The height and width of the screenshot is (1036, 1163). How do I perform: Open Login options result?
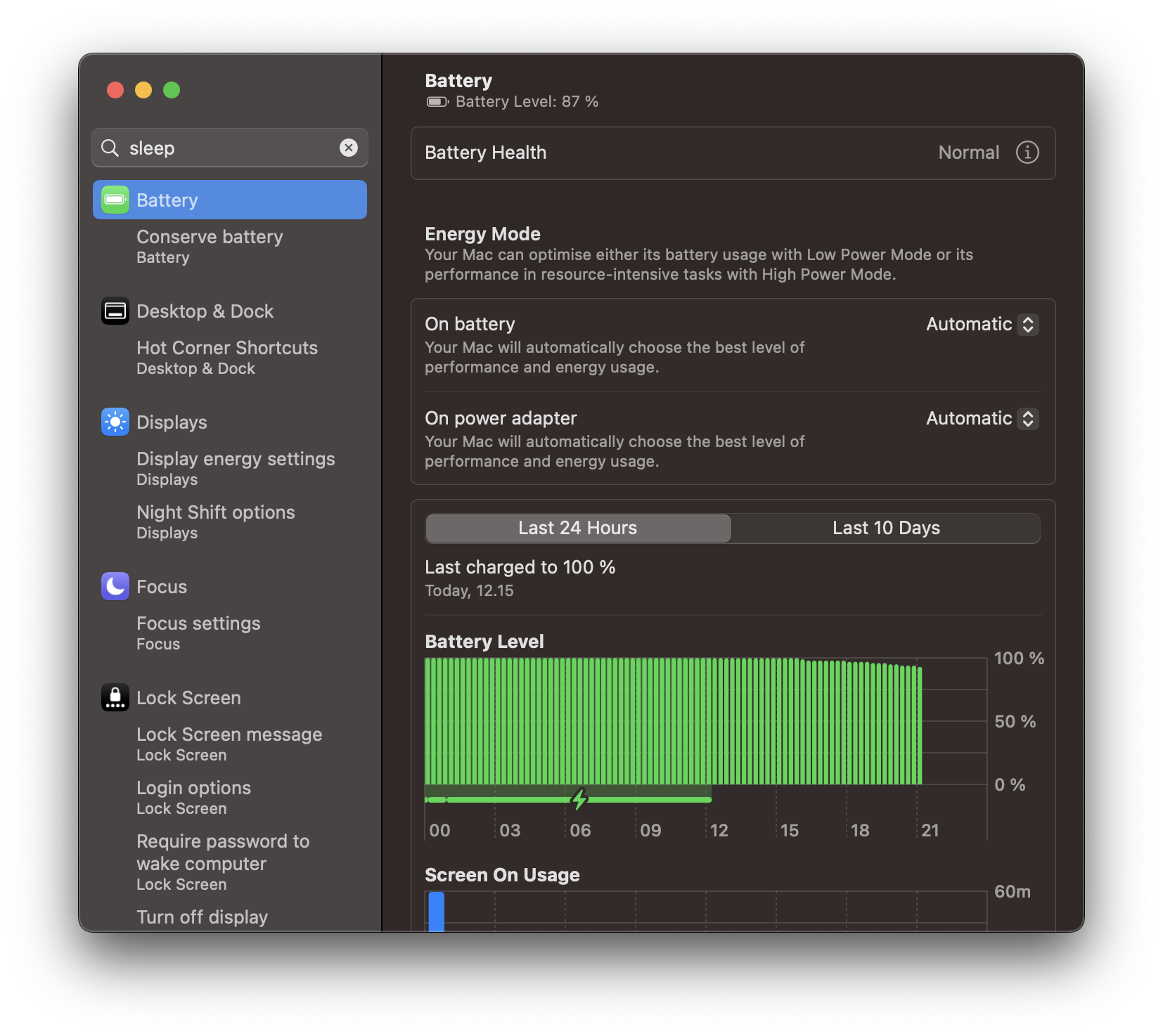(193, 797)
